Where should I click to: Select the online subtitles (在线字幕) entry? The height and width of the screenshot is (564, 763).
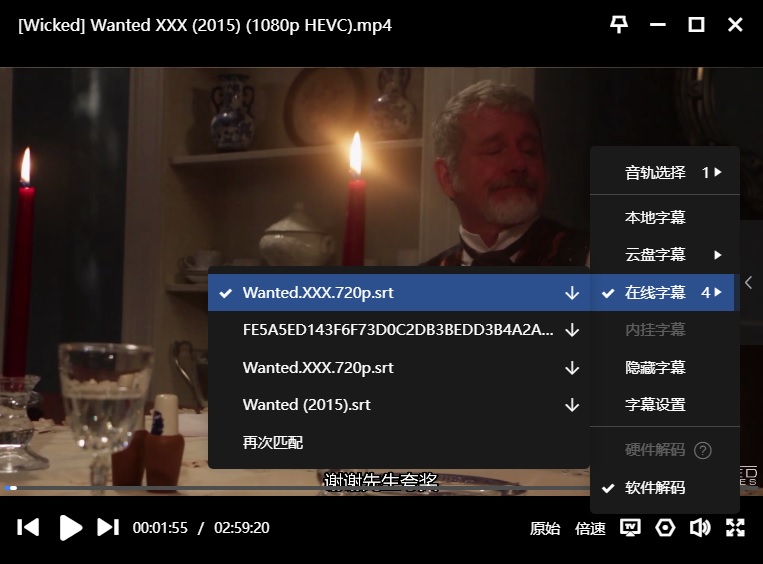pyautogui.click(x=655, y=293)
